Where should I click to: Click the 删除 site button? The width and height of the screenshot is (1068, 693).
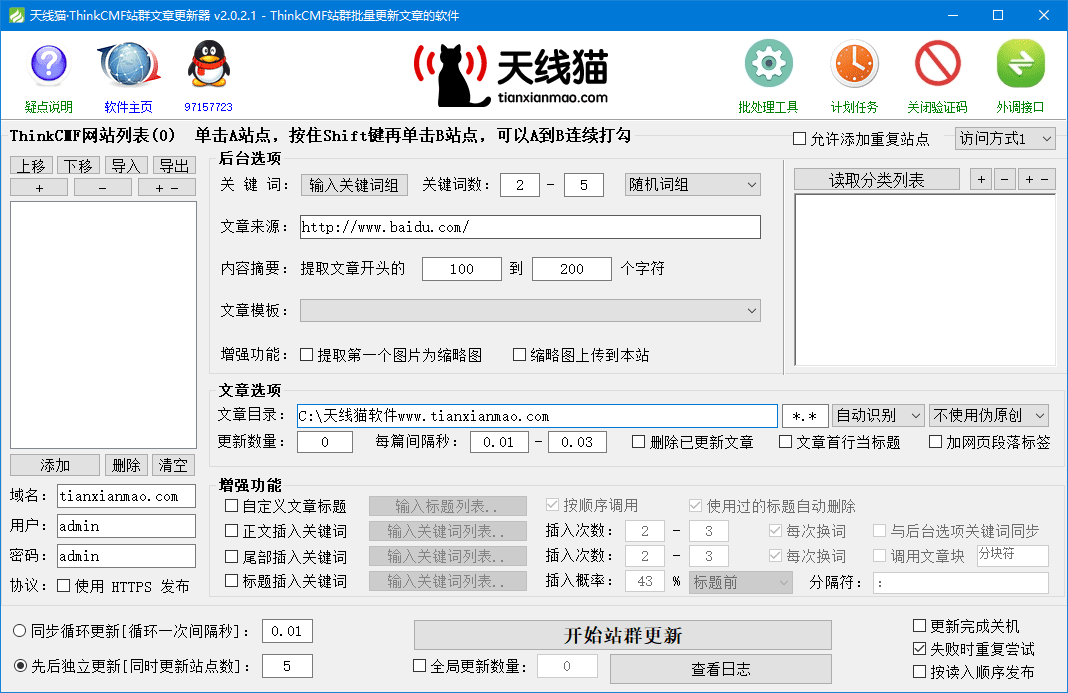(126, 465)
